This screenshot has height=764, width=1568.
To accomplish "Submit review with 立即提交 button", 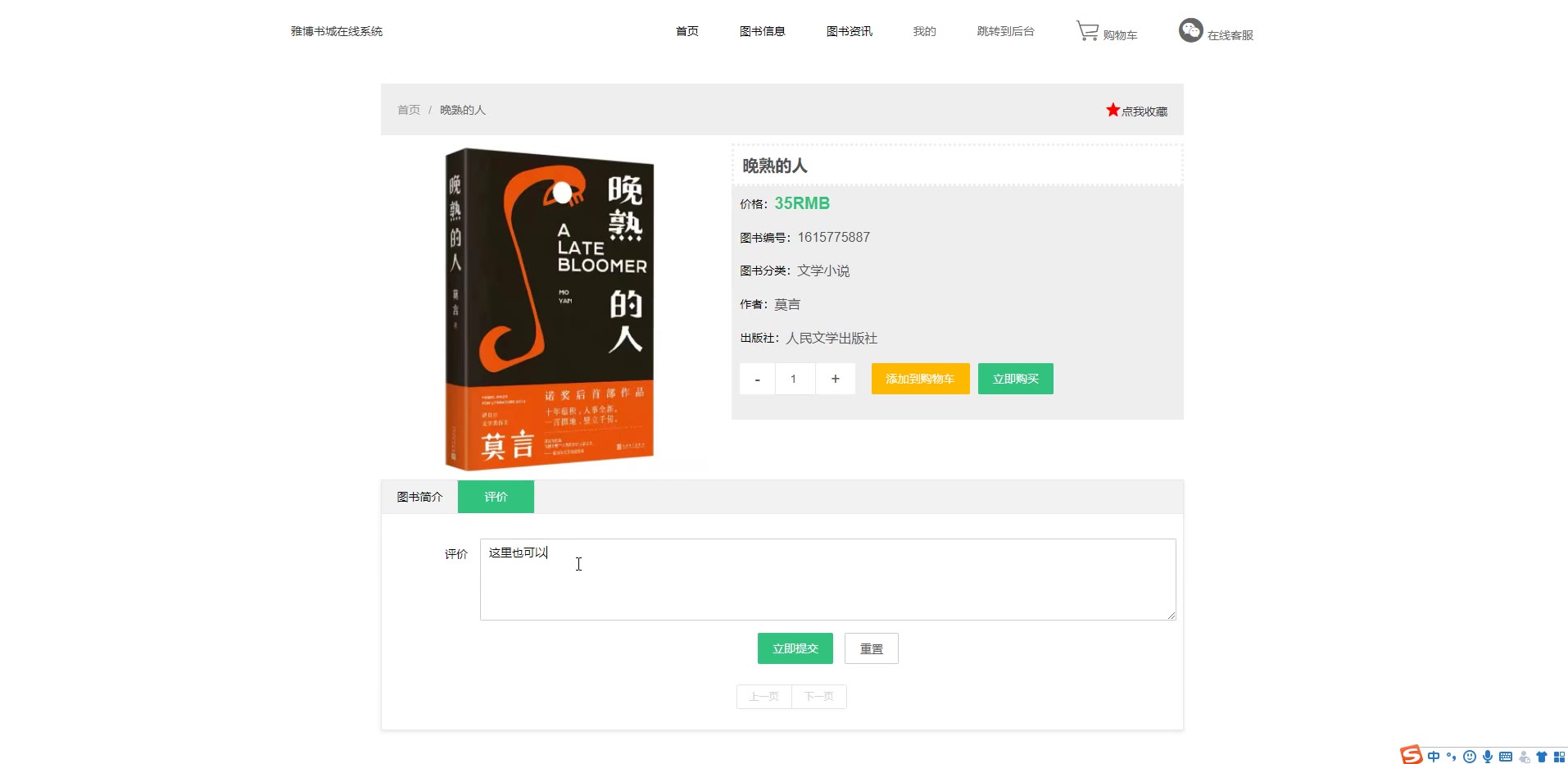I will [x=795, y=648].
